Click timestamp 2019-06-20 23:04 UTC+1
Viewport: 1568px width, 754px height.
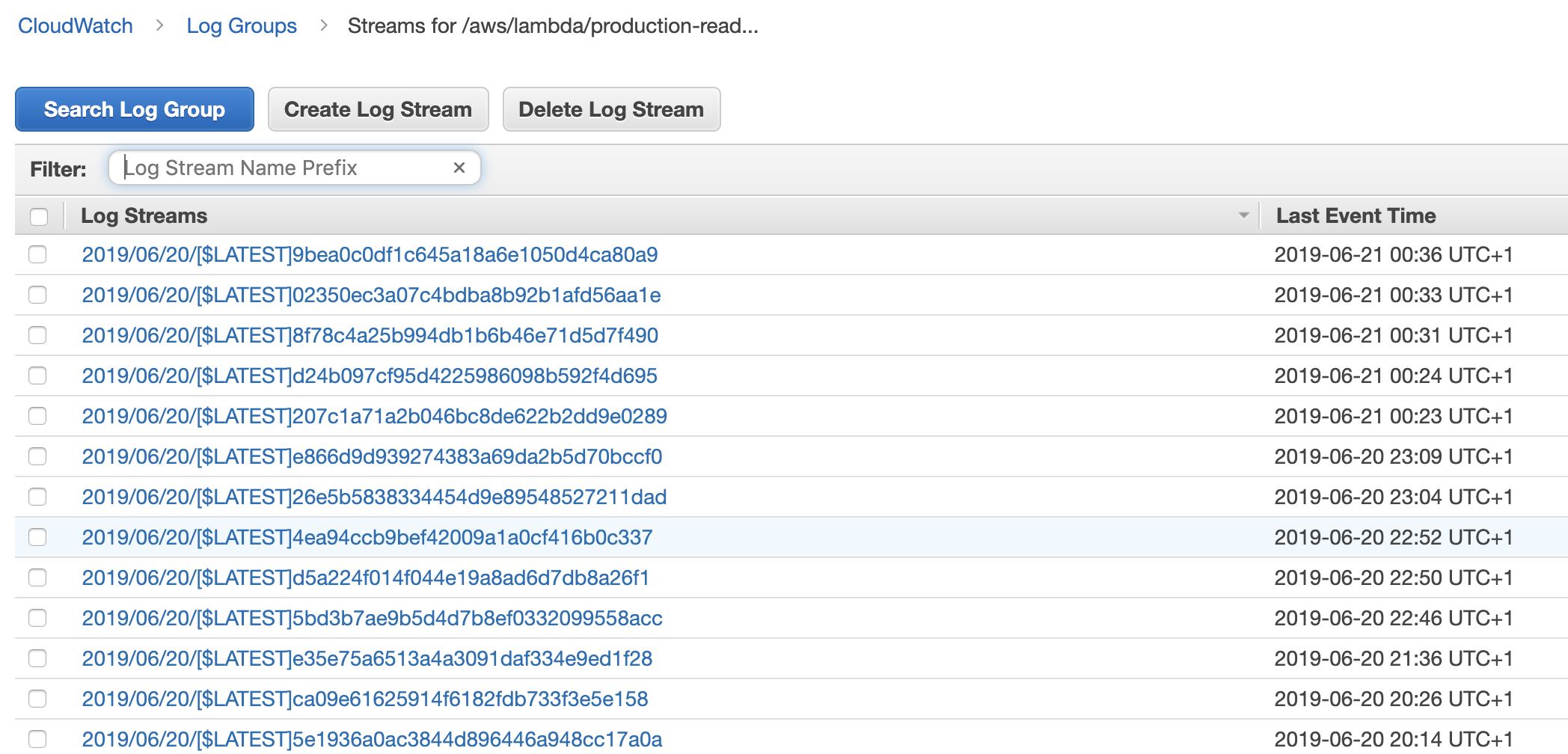tap(1394, 497)
